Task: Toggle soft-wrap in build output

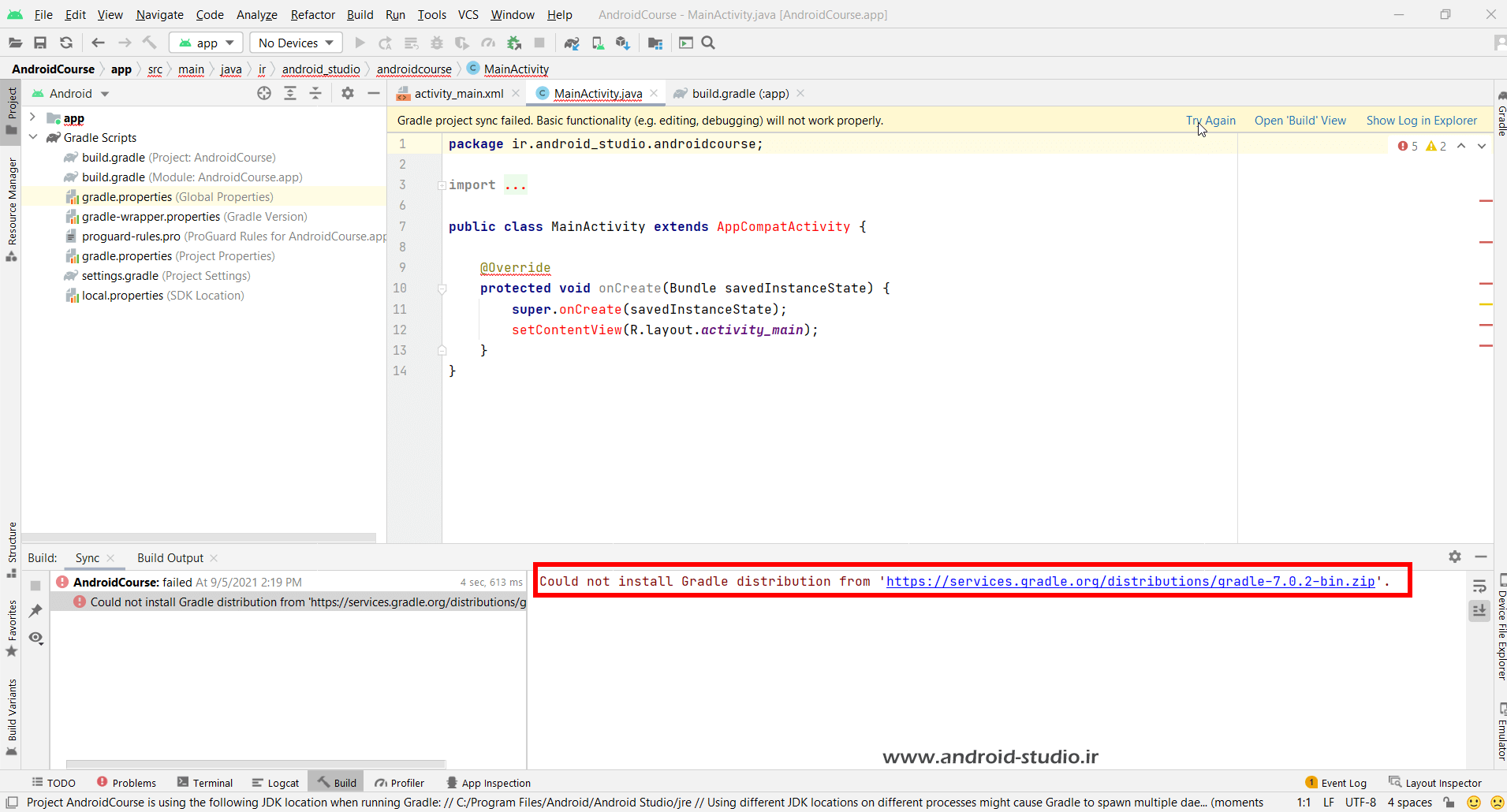Action: click(1479, 586)
